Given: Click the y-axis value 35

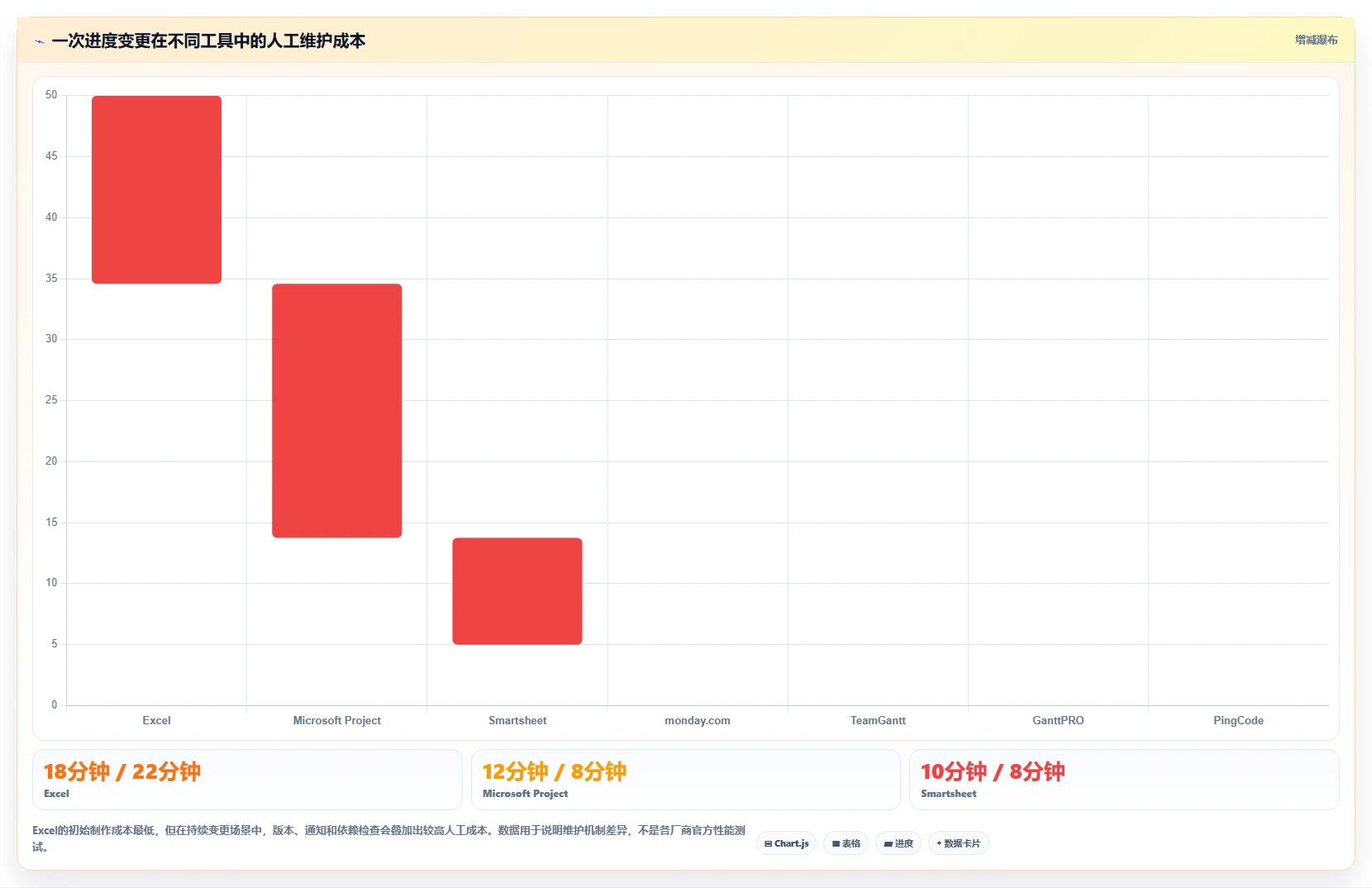Looking at the screenshot, I should coord(51,279).
